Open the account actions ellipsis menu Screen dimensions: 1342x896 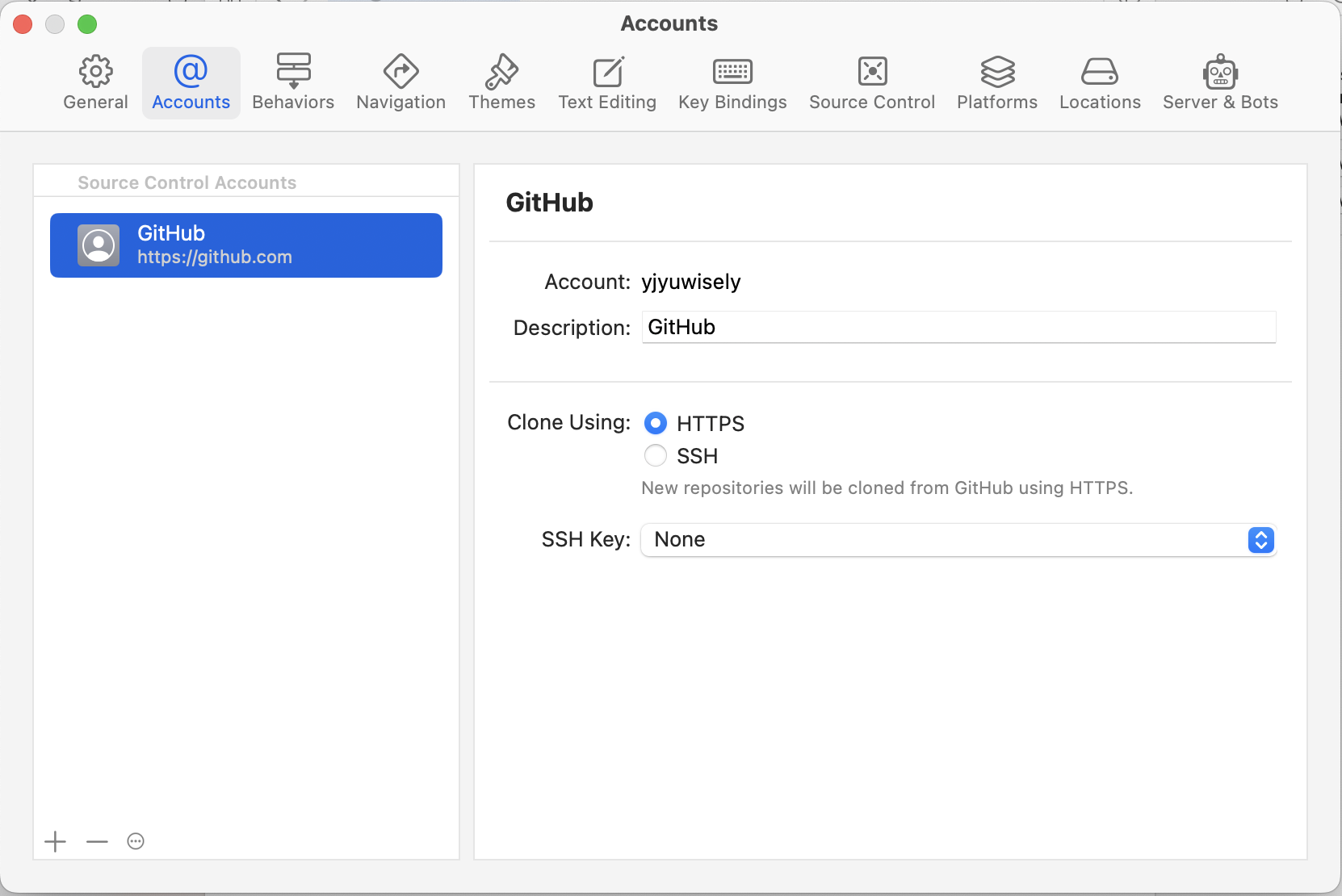click(x=136, y=841)
